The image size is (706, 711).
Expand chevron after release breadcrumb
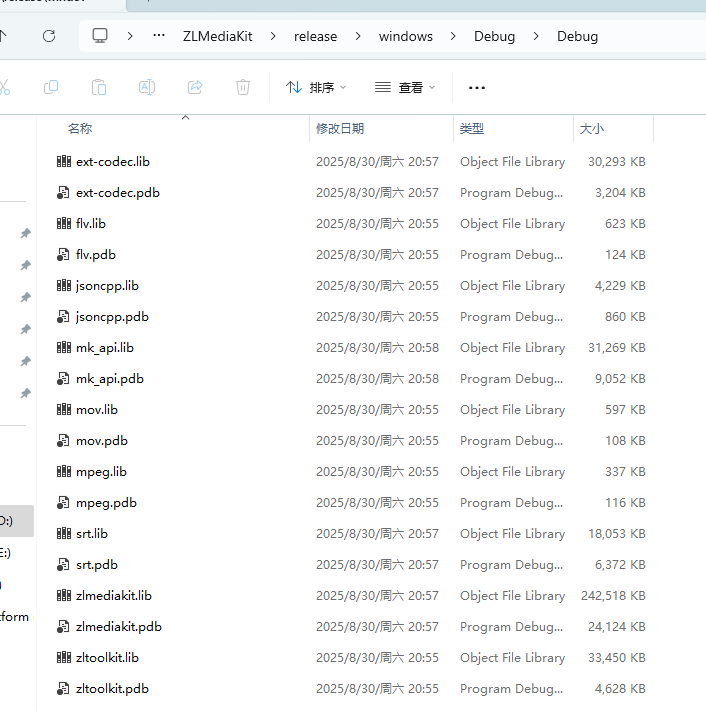pyautogui.click(x=358, y=36)
